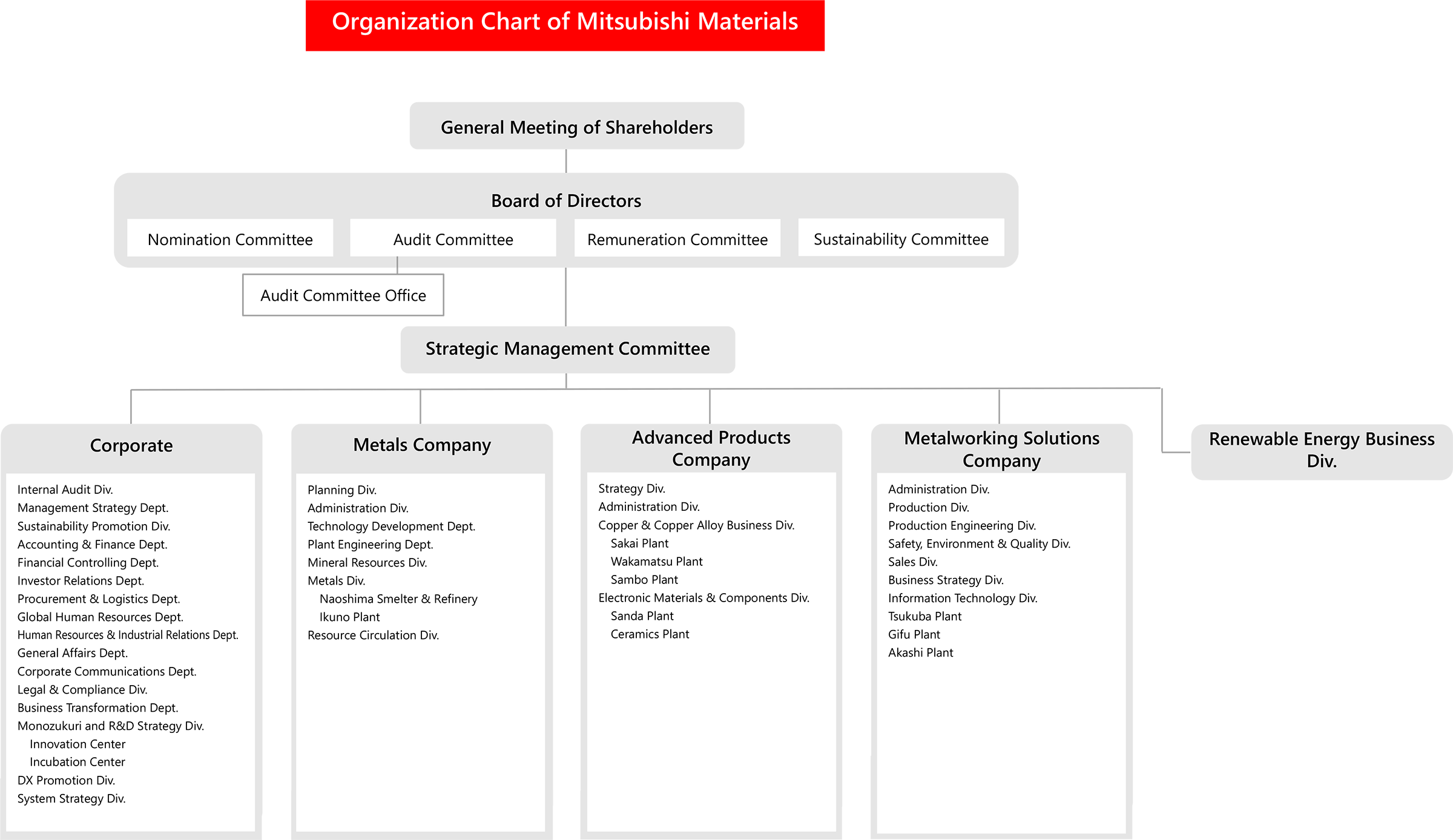1453x840 pixels.
Task: Click the Audit Committee box
Action: click(x=453, y=238)
